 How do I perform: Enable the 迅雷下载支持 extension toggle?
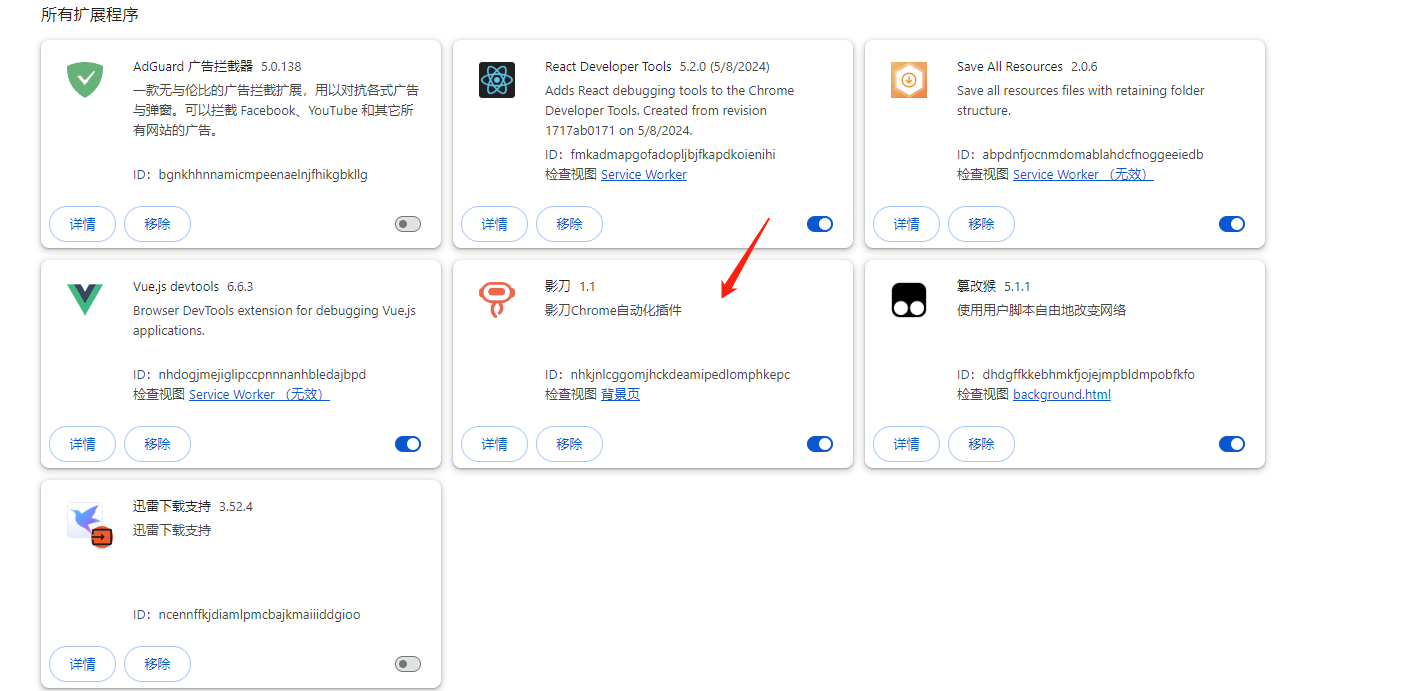coord(408,664)
